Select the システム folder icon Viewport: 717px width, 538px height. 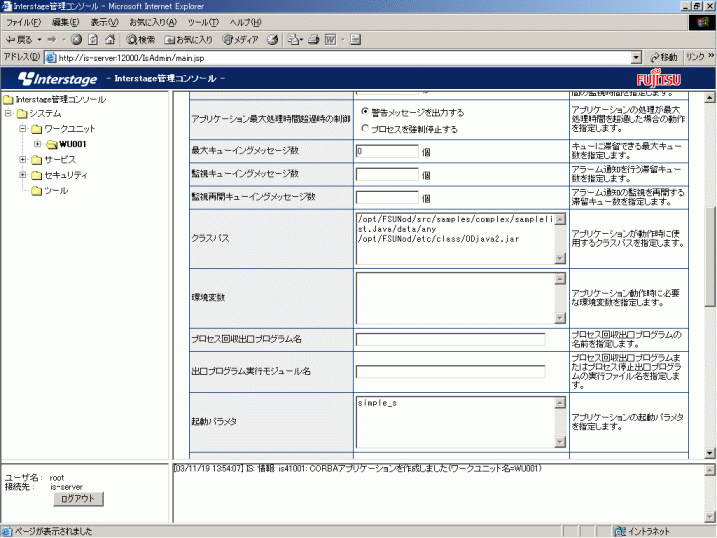[x=22, y=114]
